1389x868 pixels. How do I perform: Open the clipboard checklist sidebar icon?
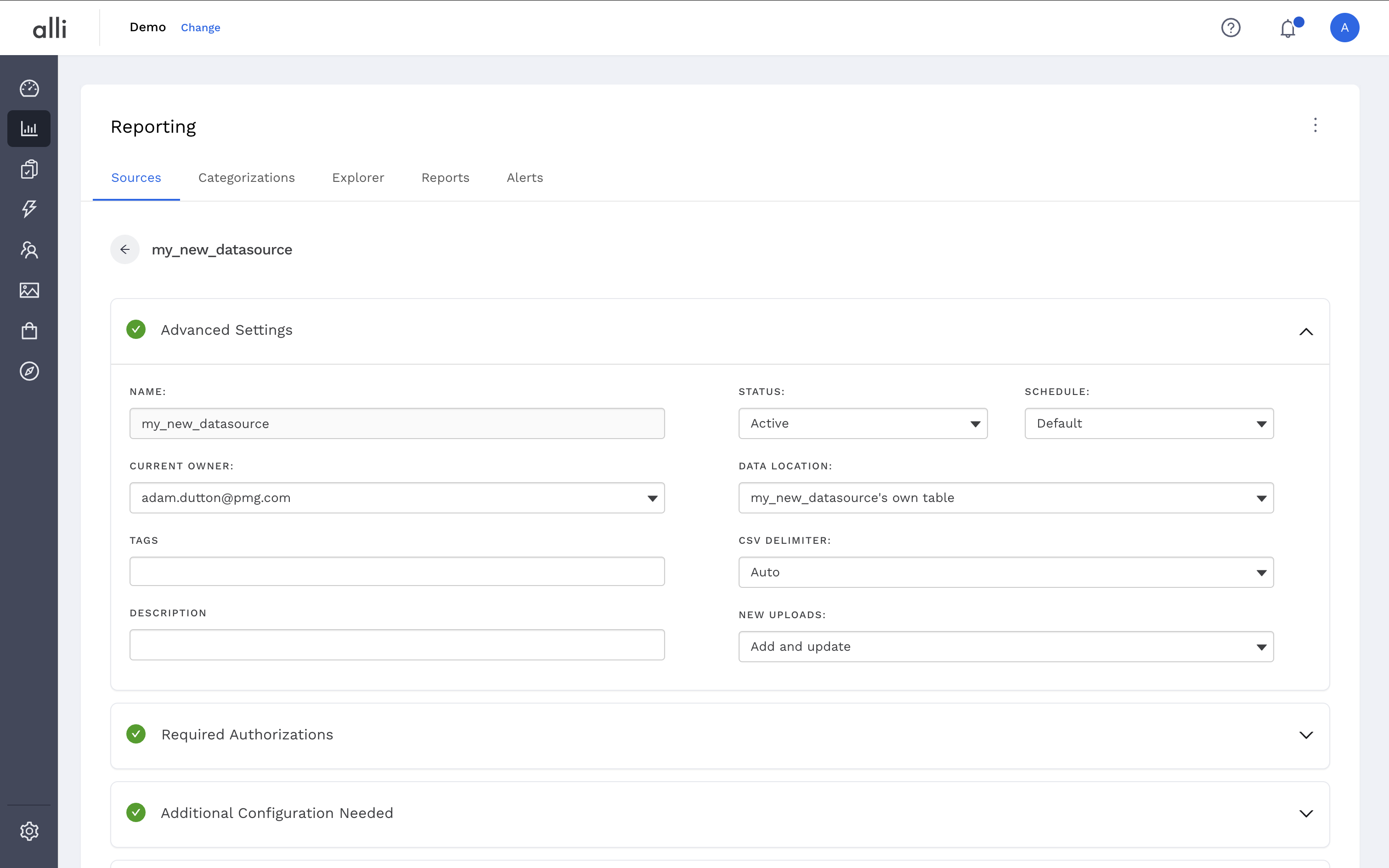29,169
